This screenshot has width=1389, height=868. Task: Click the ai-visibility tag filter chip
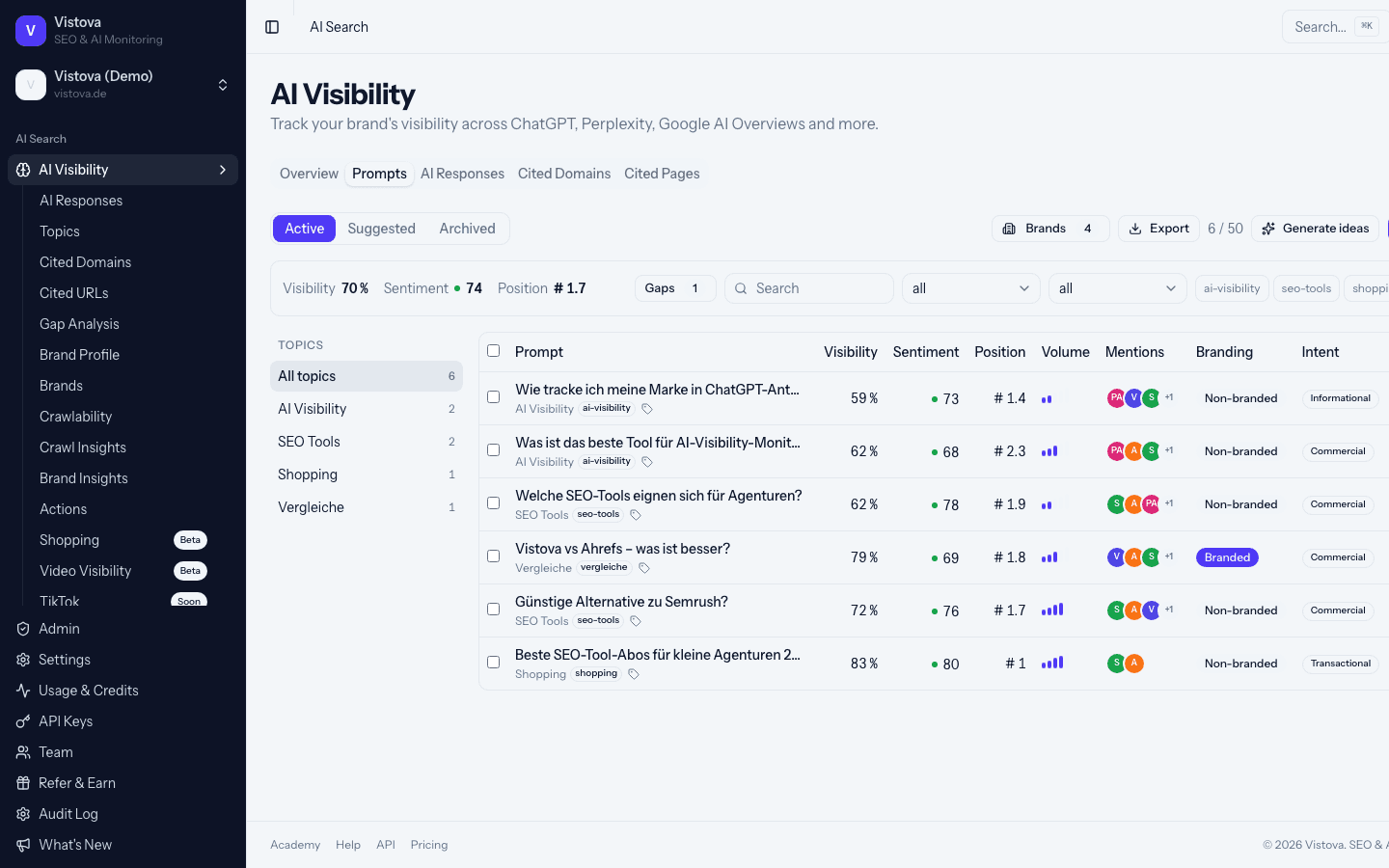1232,288
